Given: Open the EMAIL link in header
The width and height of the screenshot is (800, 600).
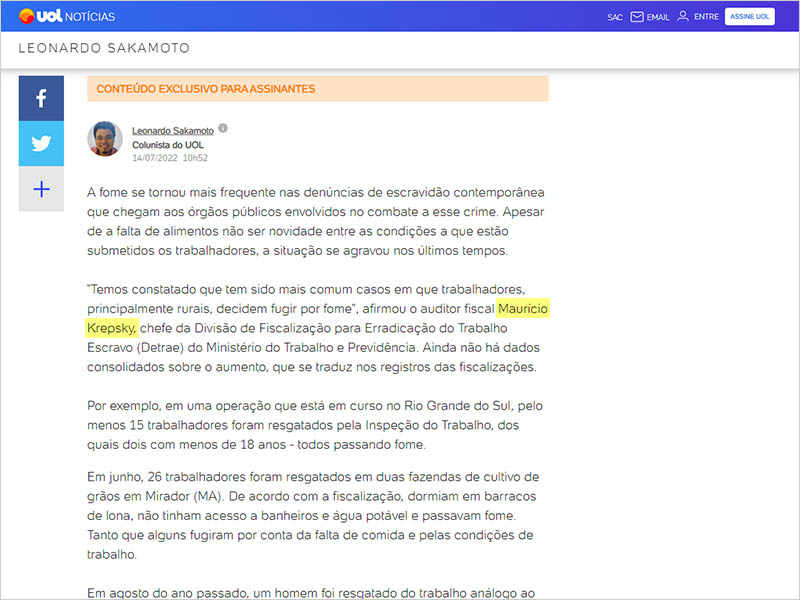Looking at the screenshot, I should pos(657,17).
